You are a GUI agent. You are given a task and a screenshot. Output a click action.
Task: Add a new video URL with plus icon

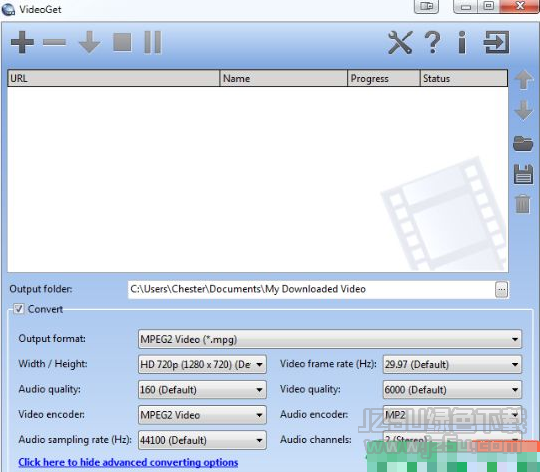click(22, 42)
